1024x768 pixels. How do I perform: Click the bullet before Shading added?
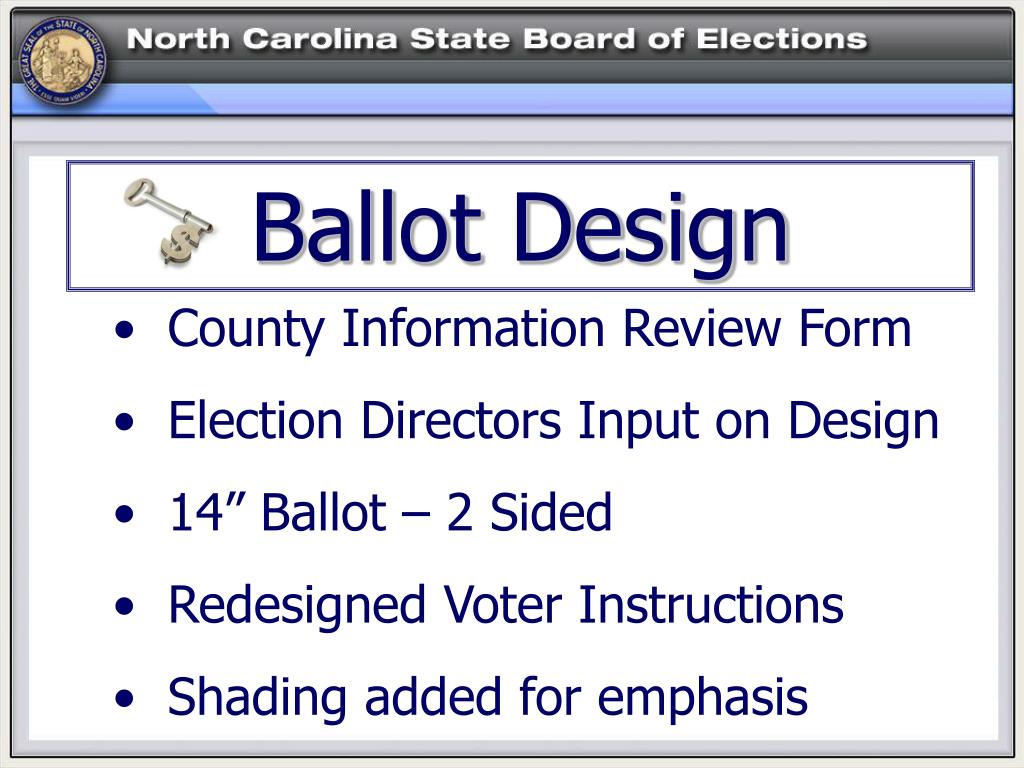click(124, 699)
